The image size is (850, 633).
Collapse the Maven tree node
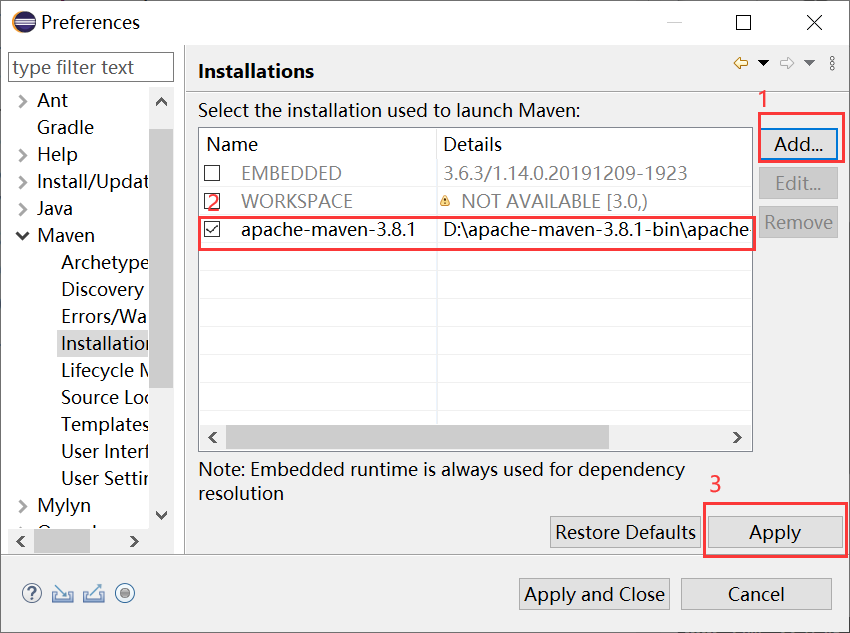point(22,236)
